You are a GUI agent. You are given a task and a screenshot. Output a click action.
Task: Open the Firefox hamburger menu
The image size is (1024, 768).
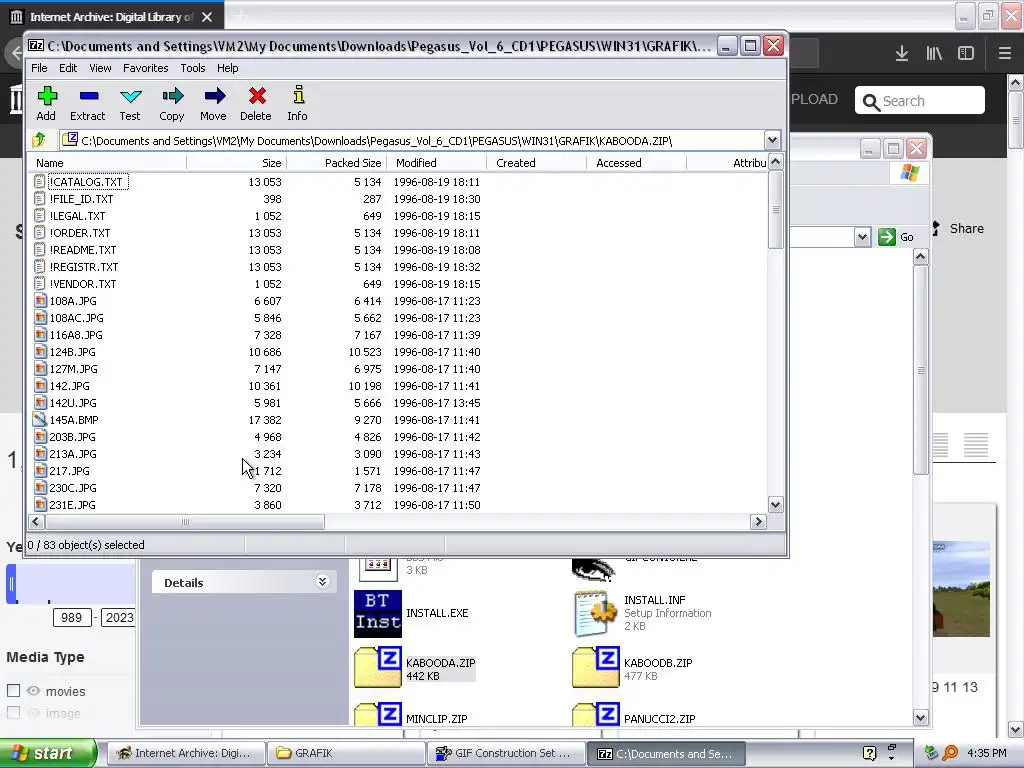pyautogui.click(x=1004, y=54)
